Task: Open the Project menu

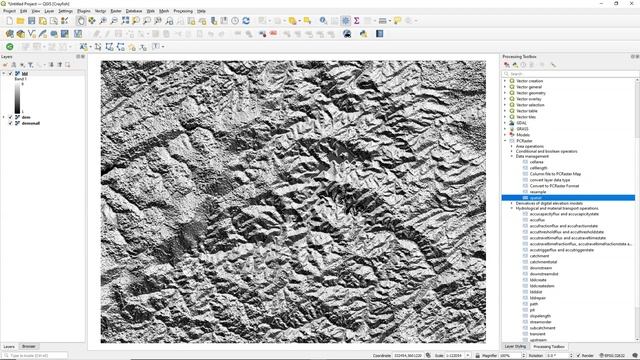Action: point(9,11)
